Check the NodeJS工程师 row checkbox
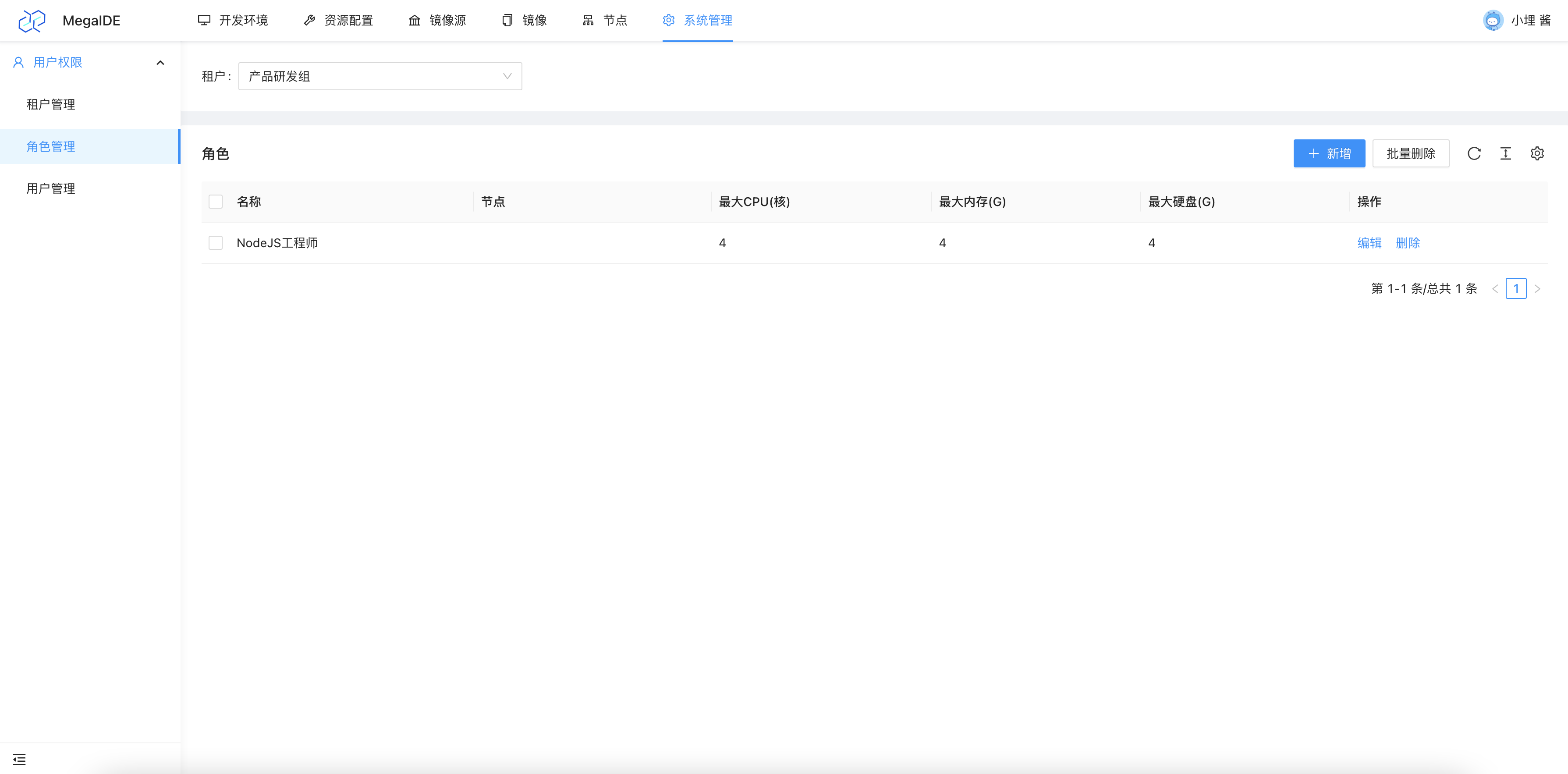This screenshot has height=774, width=1568. click(x=216, y=243)
